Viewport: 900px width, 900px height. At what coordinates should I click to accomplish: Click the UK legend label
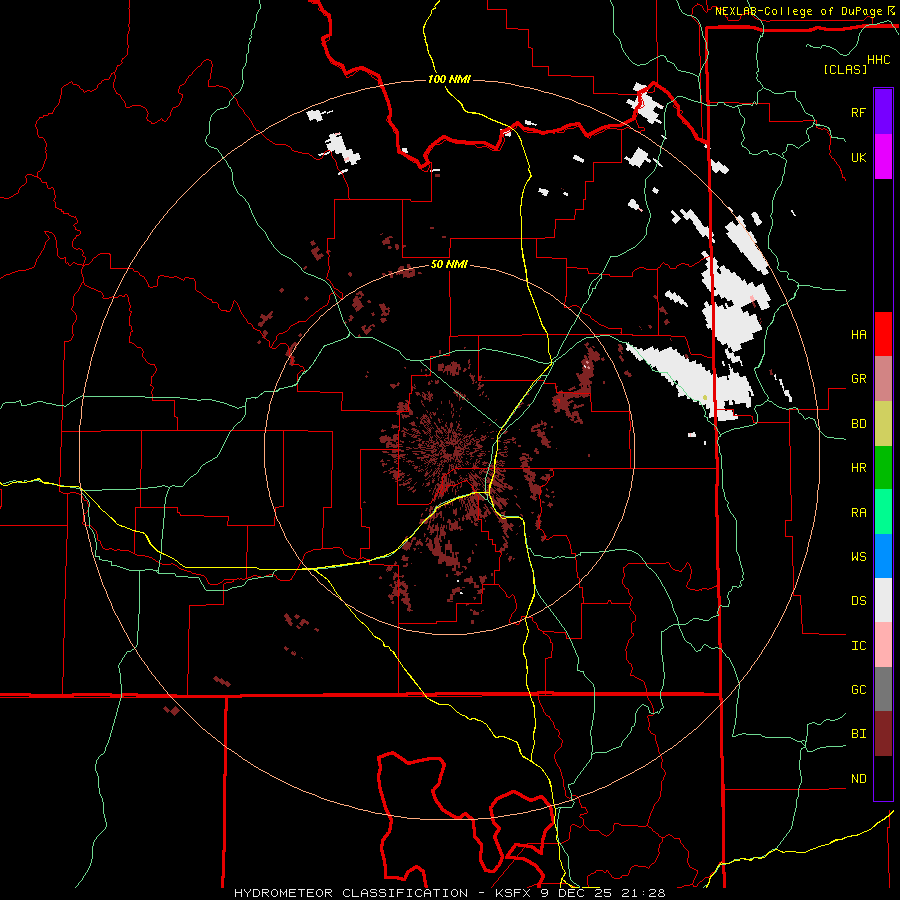click(x=858, y=157)
